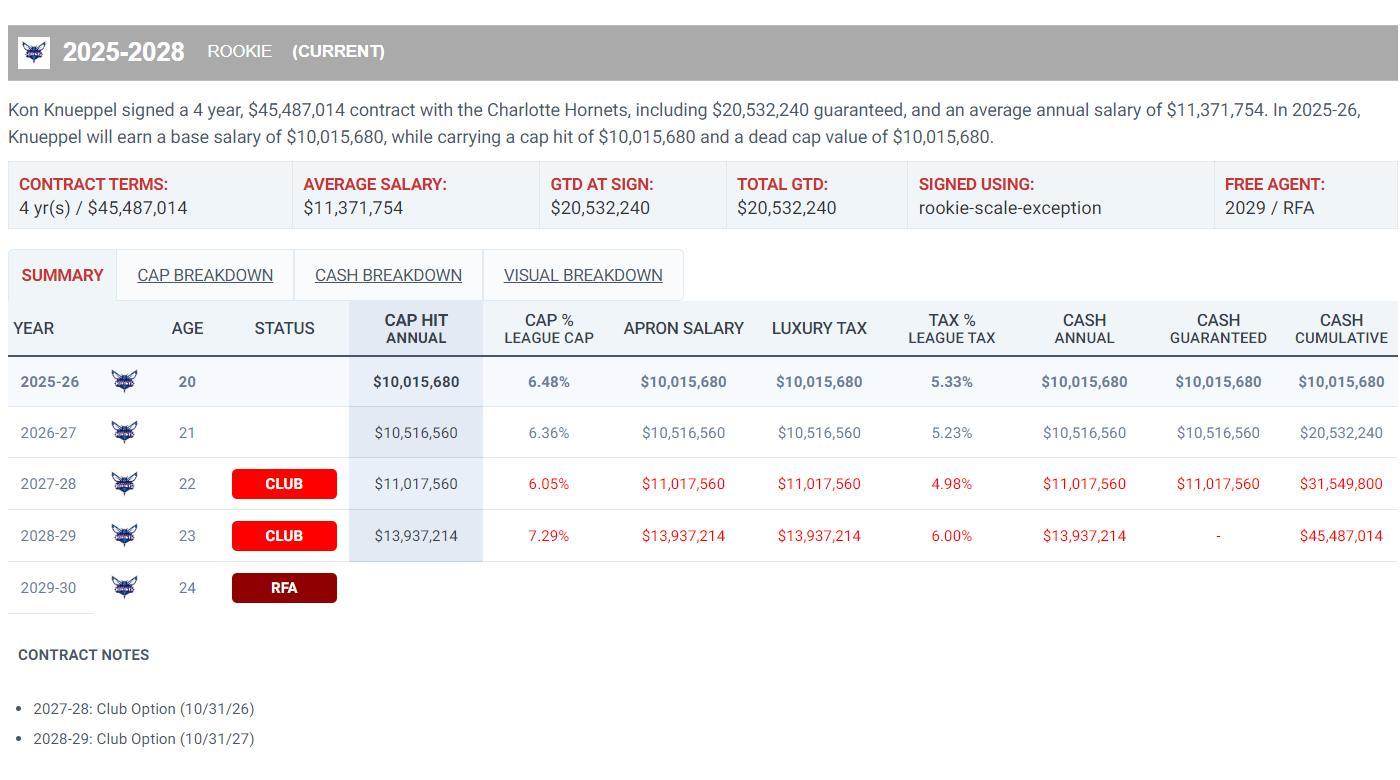Click the CLUB status badge for 2028-29

284,536
